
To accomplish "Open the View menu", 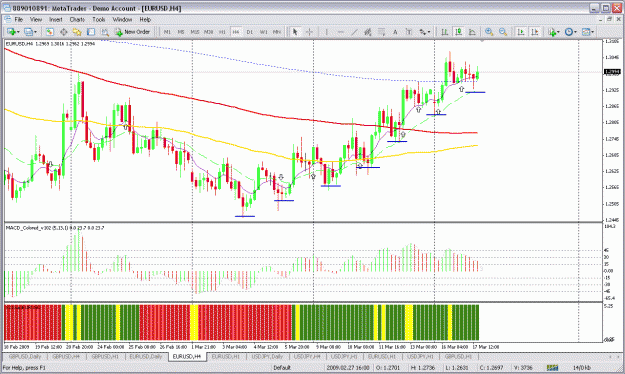I will pyautogui.click(x=36, y=19).
